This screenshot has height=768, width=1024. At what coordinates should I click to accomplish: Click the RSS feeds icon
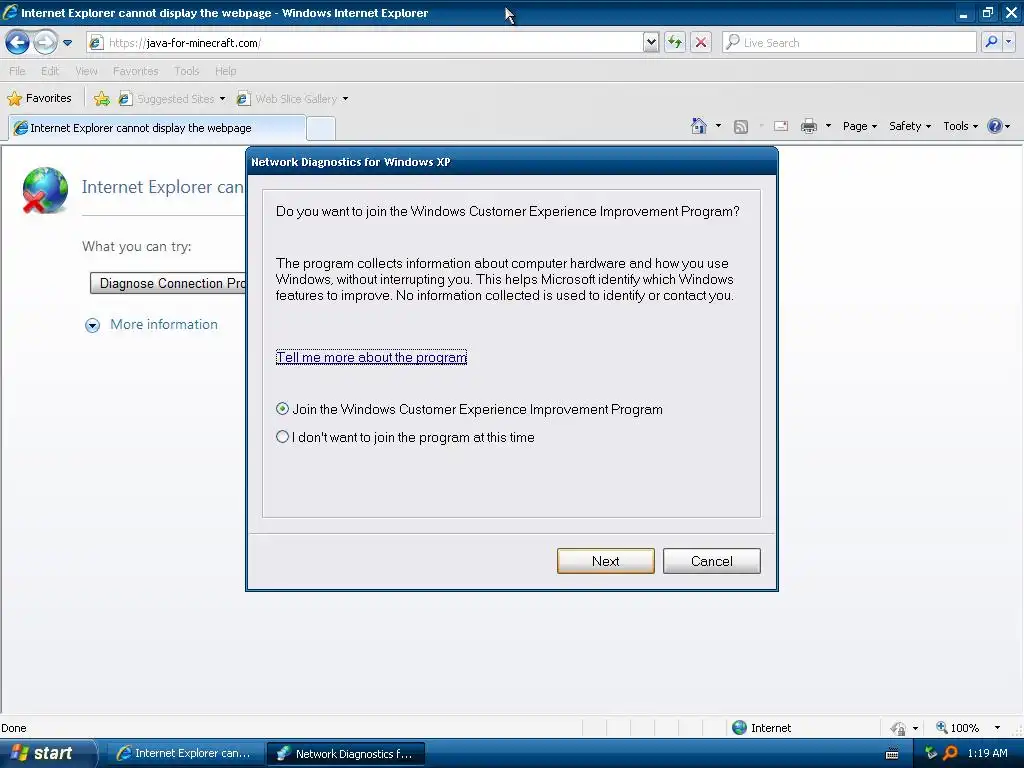pyautogui.click(x=741, y=127)
